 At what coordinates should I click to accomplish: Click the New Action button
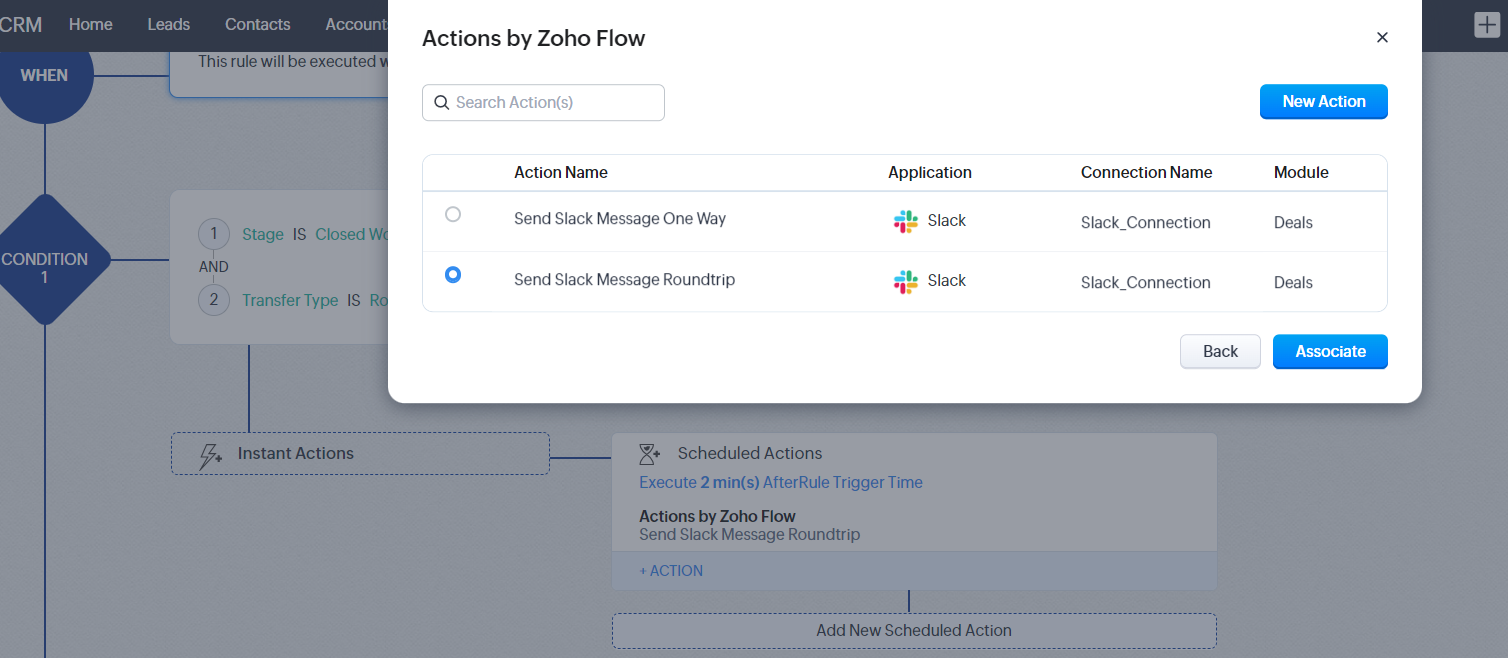click(x=1323, y=102)
